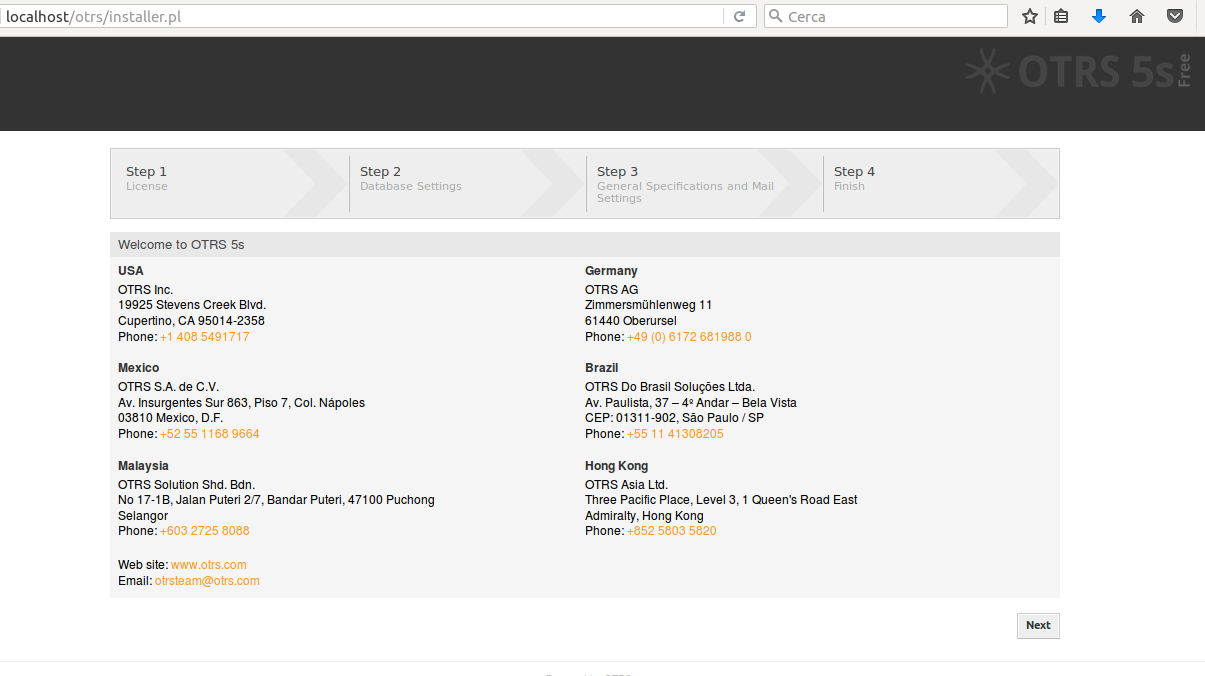Click the text OTRS S.A. de C.V.

(x=168, y=387)
